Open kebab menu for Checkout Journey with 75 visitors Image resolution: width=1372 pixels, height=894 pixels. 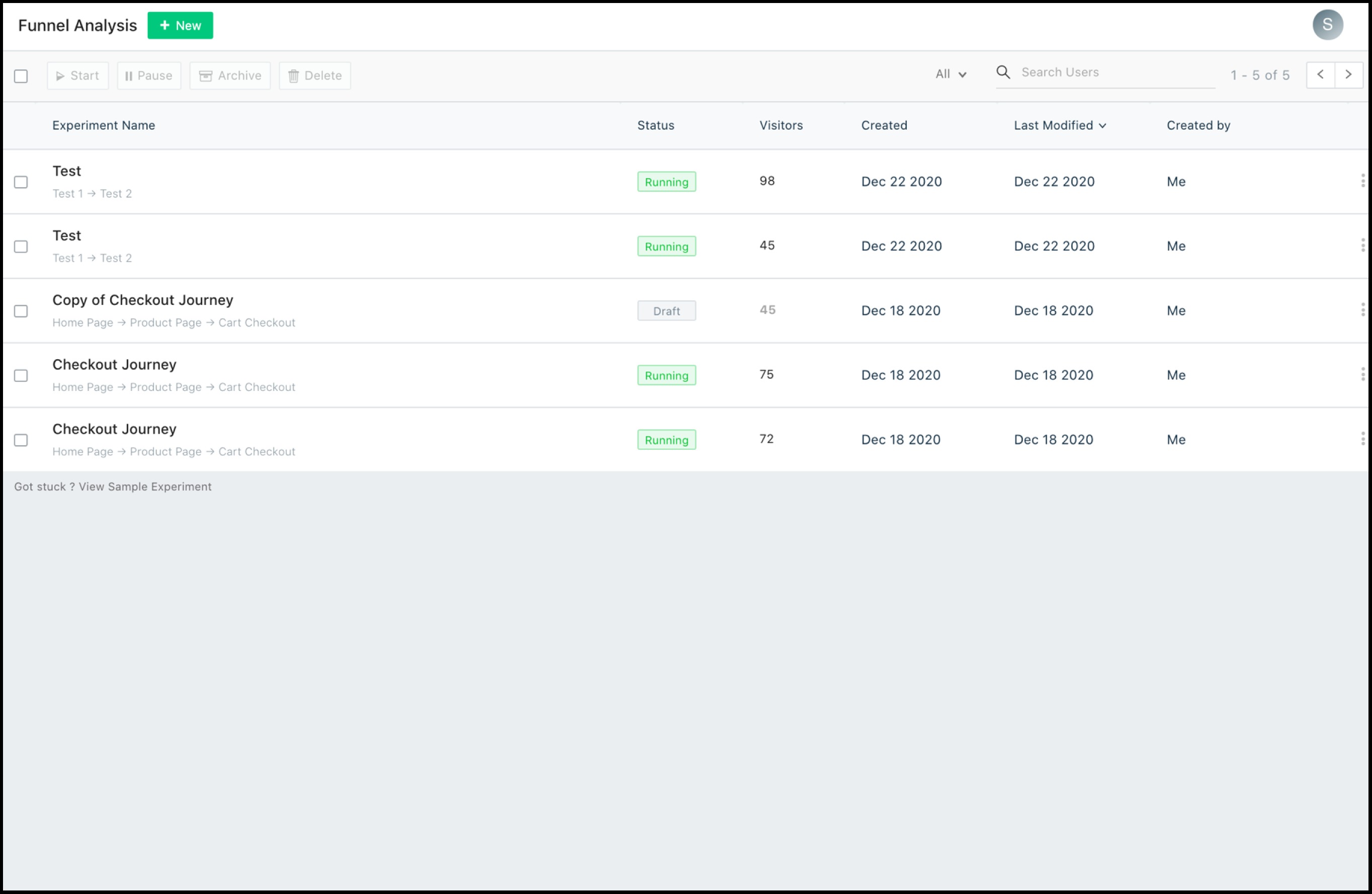(x=1362, y=375)
